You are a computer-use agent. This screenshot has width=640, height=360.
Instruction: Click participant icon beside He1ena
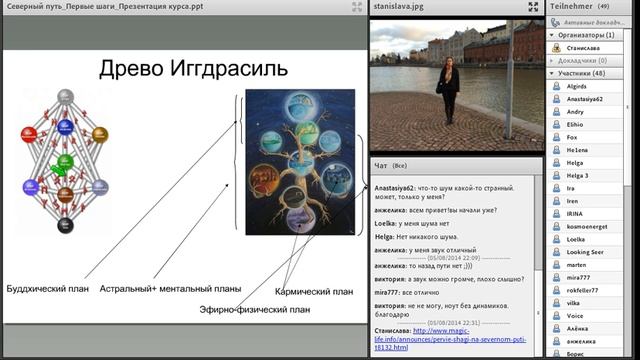pos(556,150)
